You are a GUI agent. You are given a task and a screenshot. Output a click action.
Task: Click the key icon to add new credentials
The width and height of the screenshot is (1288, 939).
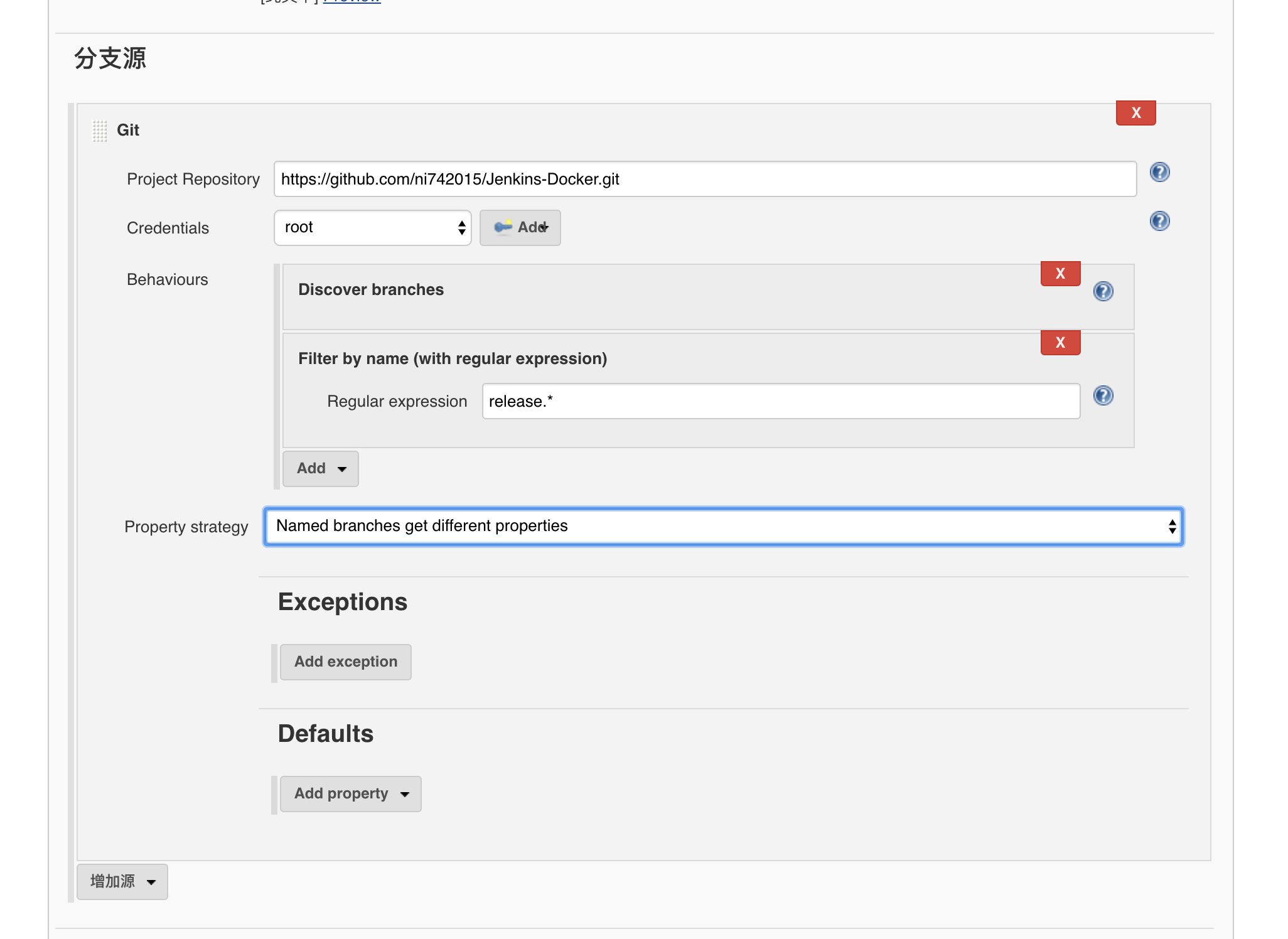(x=502, y=227)
